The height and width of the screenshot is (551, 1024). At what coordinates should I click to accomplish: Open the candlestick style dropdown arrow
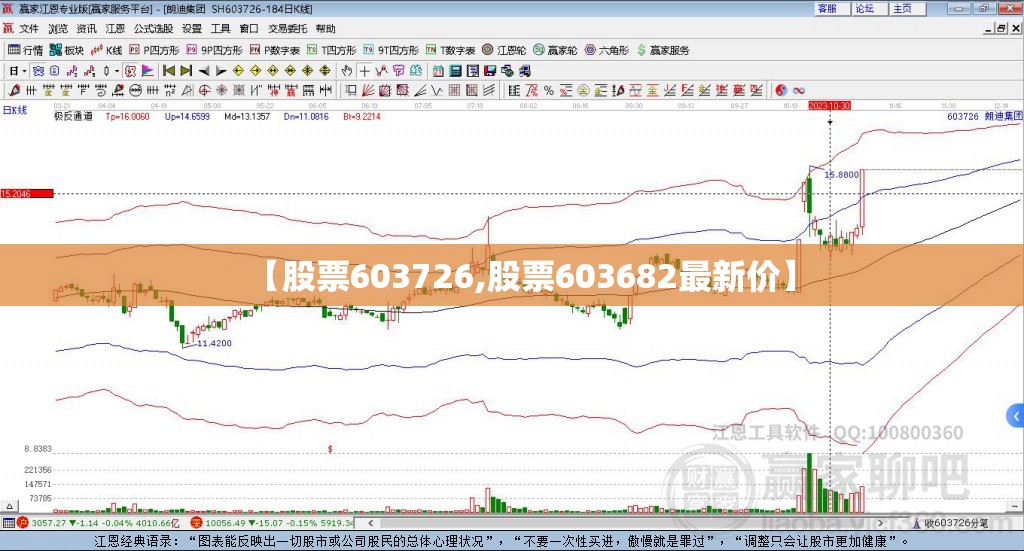point(117,71)
